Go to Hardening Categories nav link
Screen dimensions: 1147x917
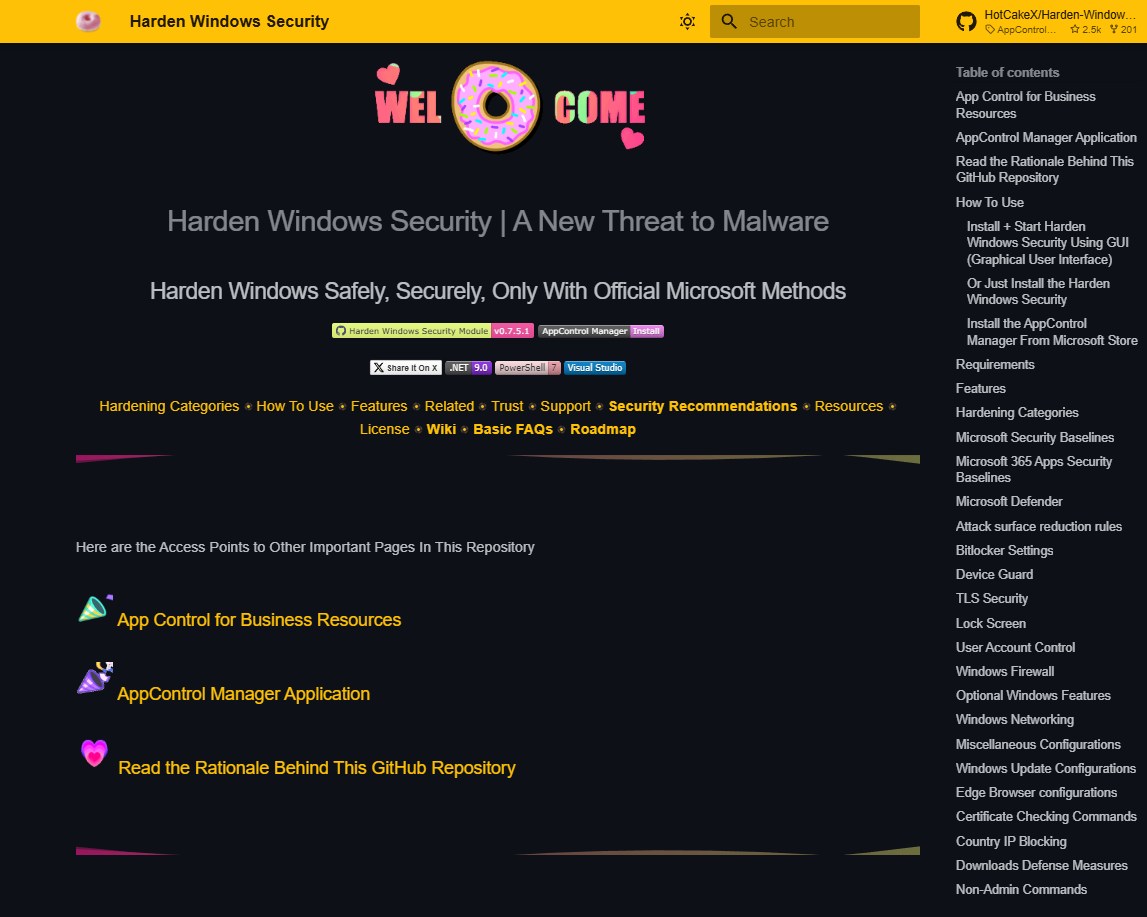click(169, 406)
